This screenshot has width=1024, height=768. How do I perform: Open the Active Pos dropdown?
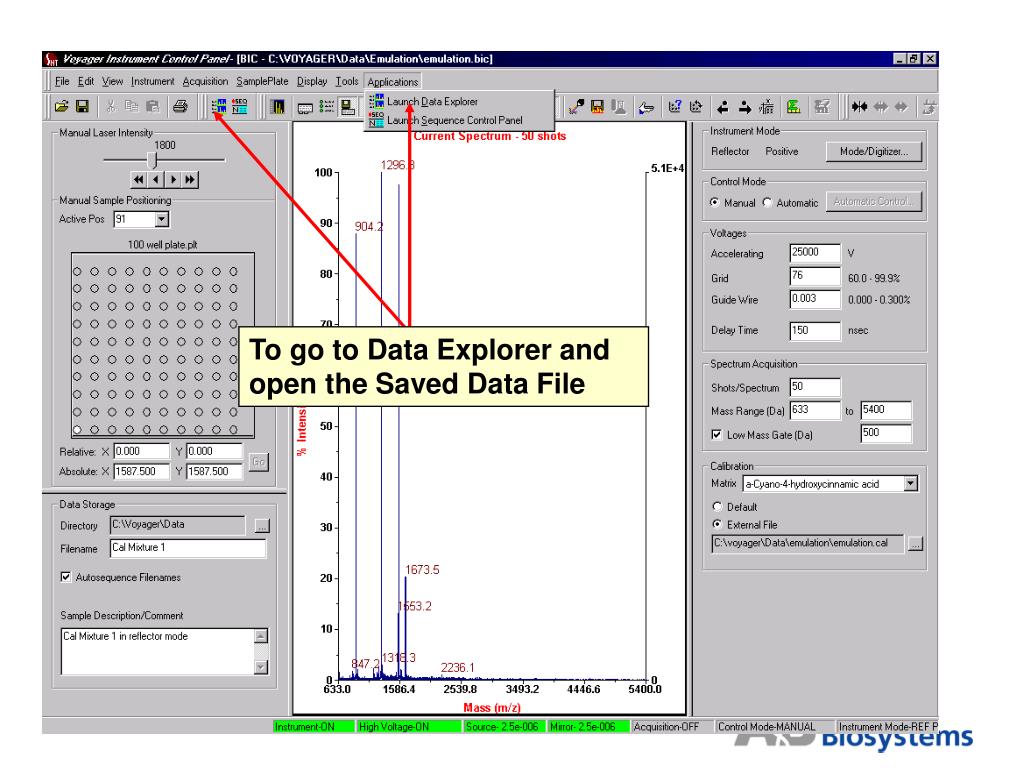(161, 219)
